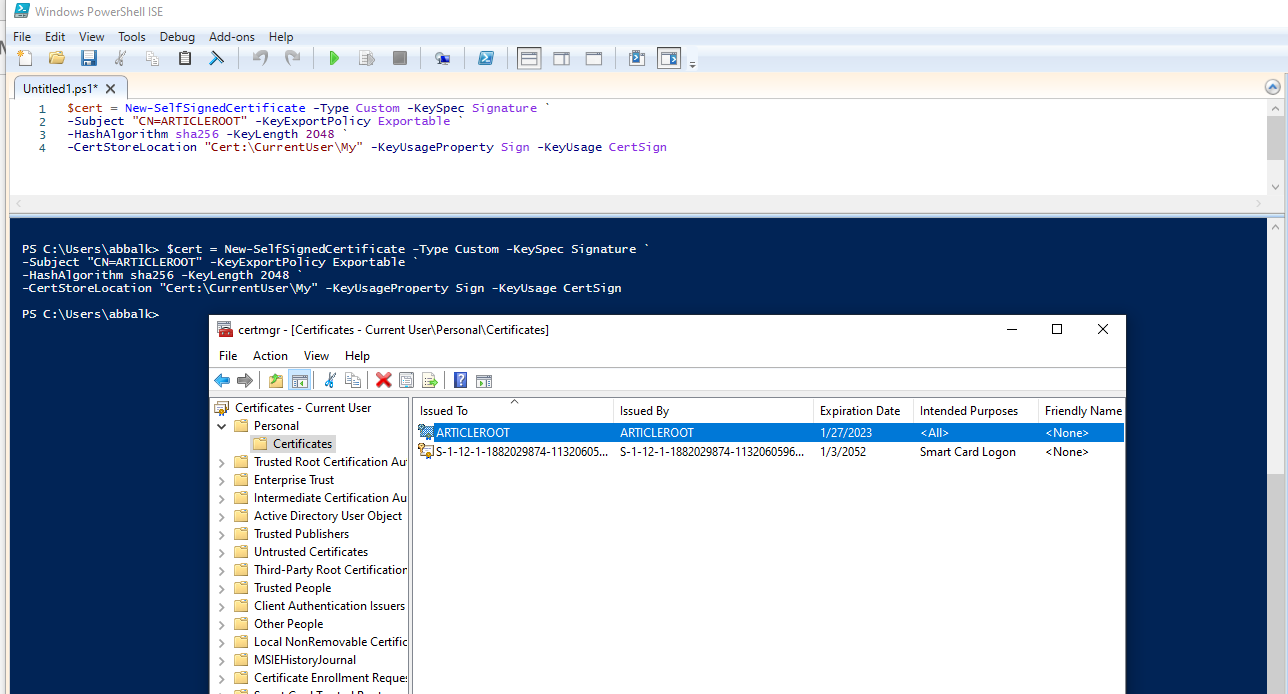
Task: Select the S-1-12-1 Smart Card Logon certificate
Action: (520, 452)
